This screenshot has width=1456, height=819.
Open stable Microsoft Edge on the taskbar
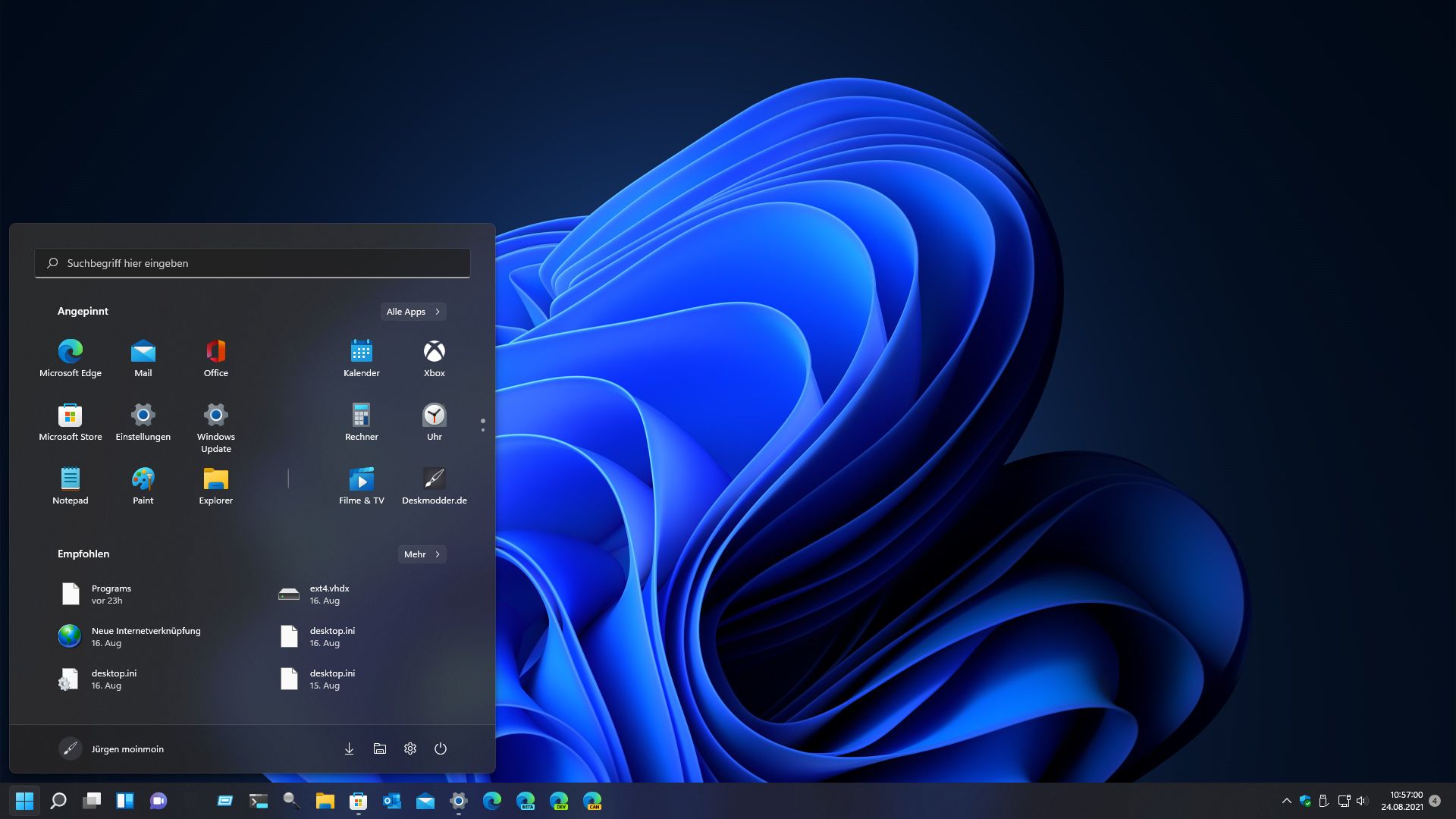[492, 801]
